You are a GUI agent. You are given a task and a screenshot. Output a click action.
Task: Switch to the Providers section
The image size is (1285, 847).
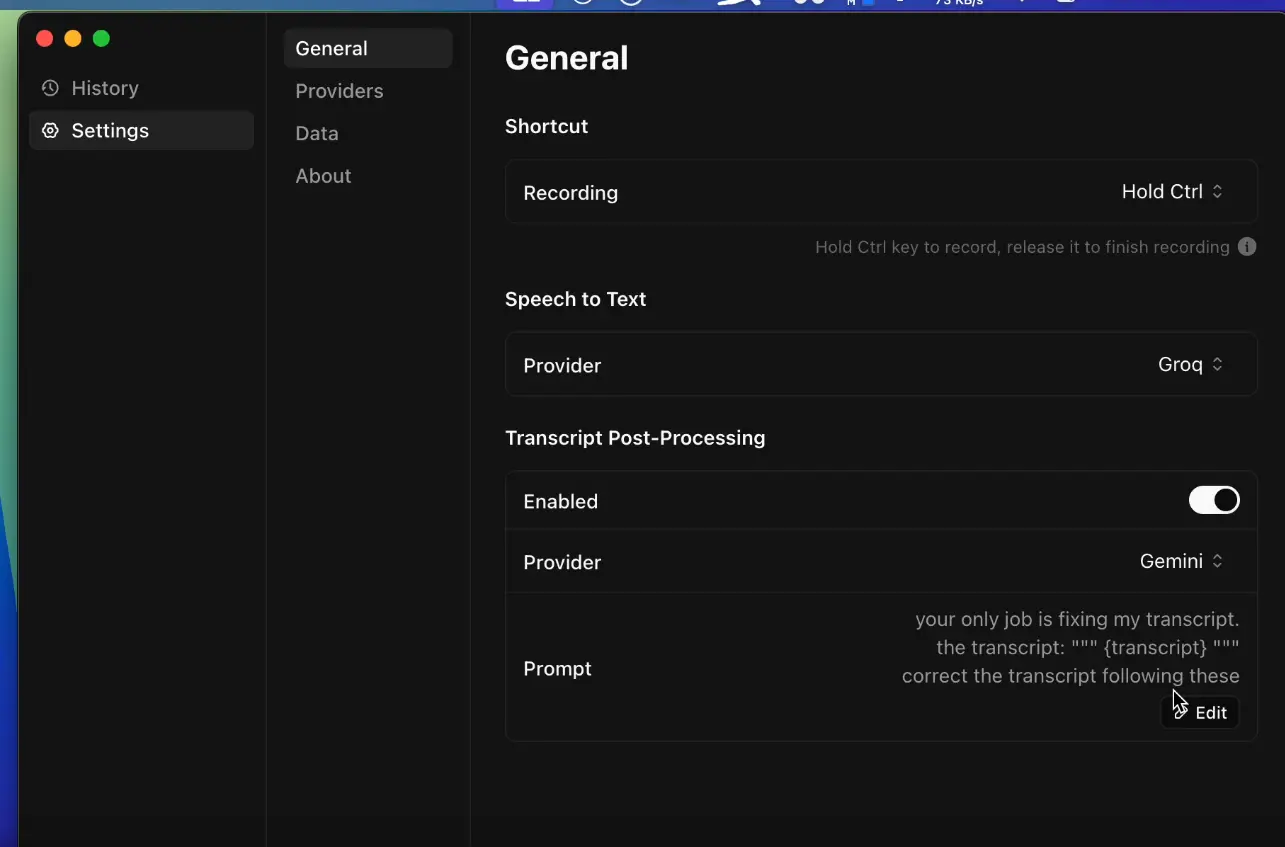point(339,91)
